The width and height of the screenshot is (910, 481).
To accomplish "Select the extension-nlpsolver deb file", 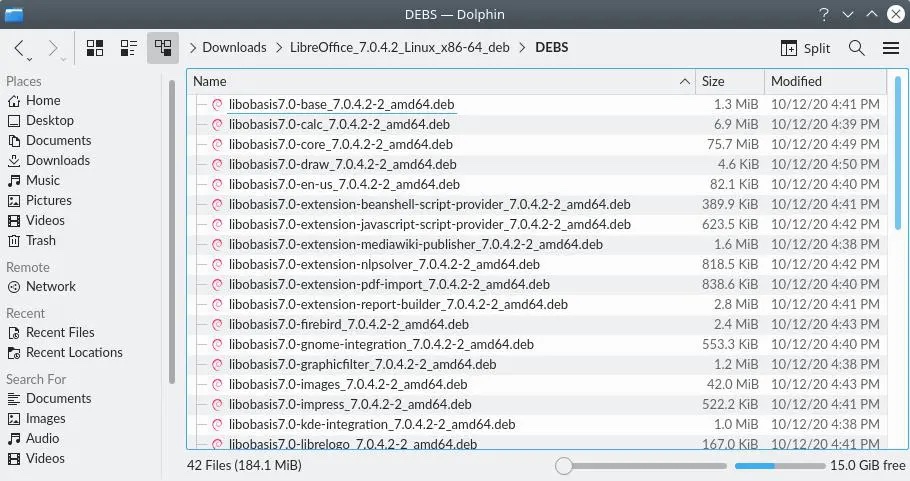I will click(x=384, y=265).
